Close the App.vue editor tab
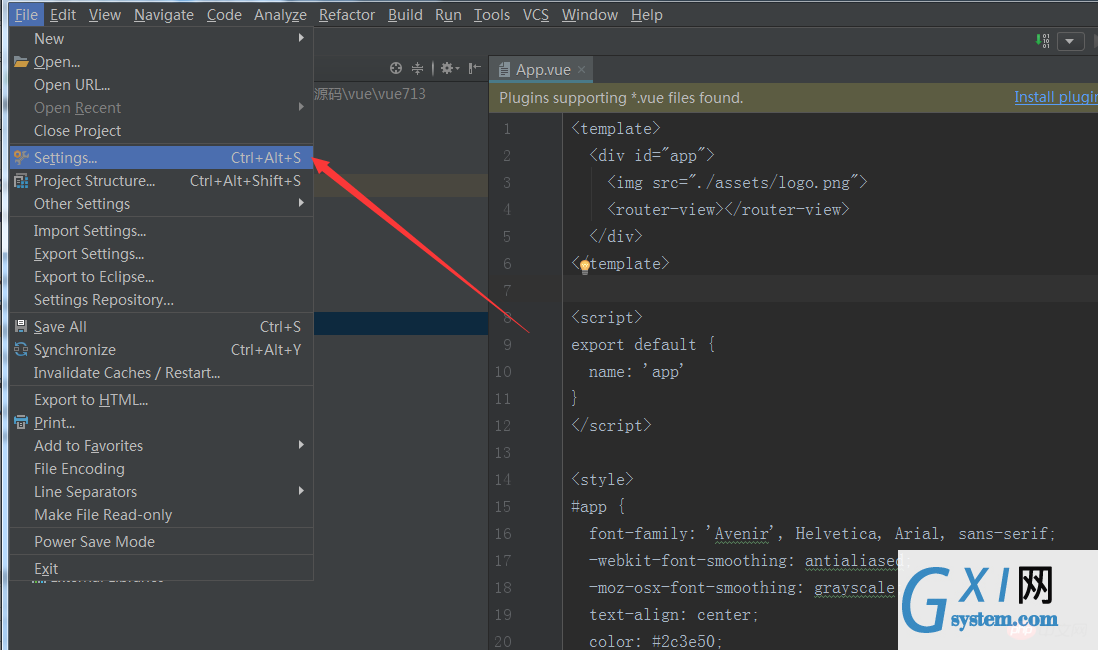Image resolution: width=1098 pixels, height=650 pixels. [581, 69]
